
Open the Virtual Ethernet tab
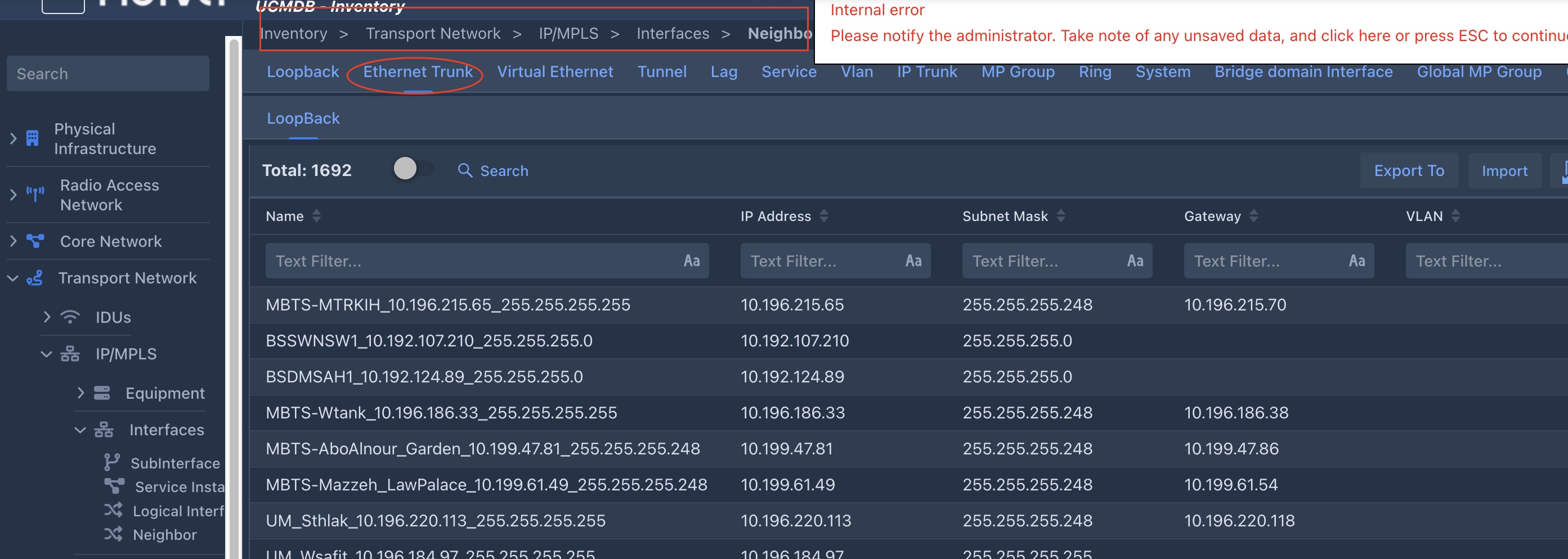[x=554, y=72]
